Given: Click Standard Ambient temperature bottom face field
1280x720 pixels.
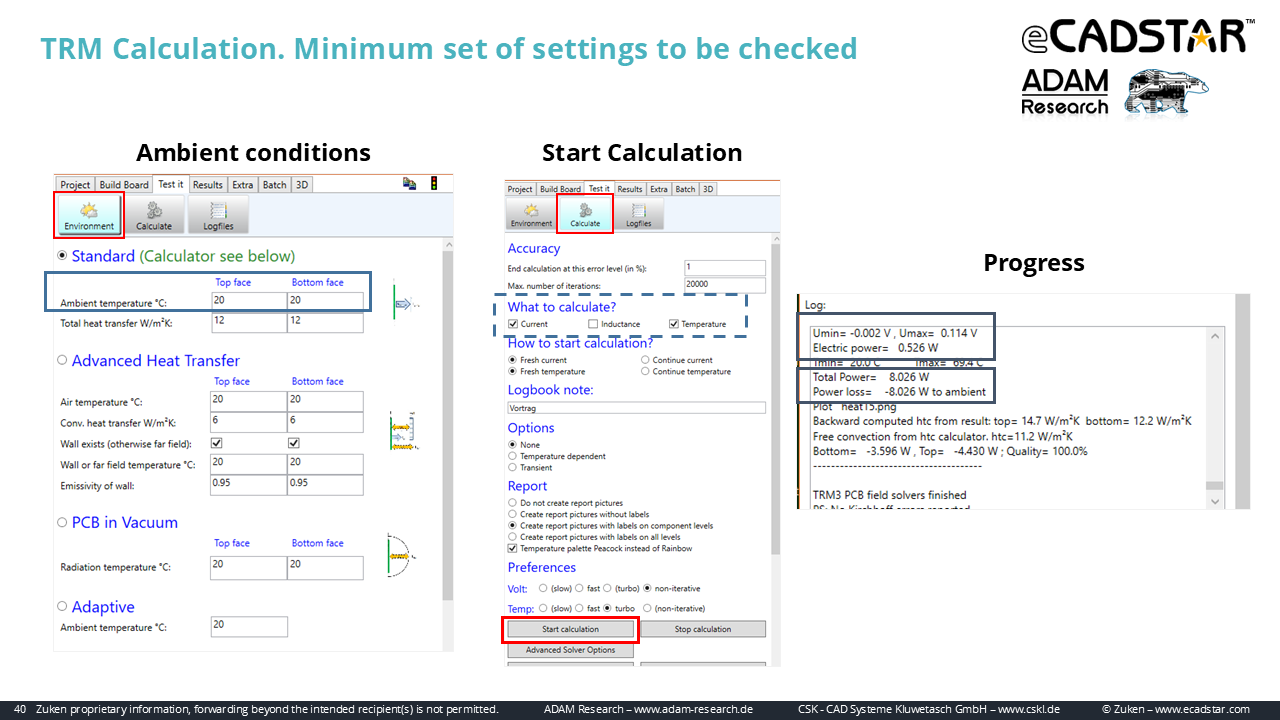Looking at the screenshot, I should click(x=325, y=301).
